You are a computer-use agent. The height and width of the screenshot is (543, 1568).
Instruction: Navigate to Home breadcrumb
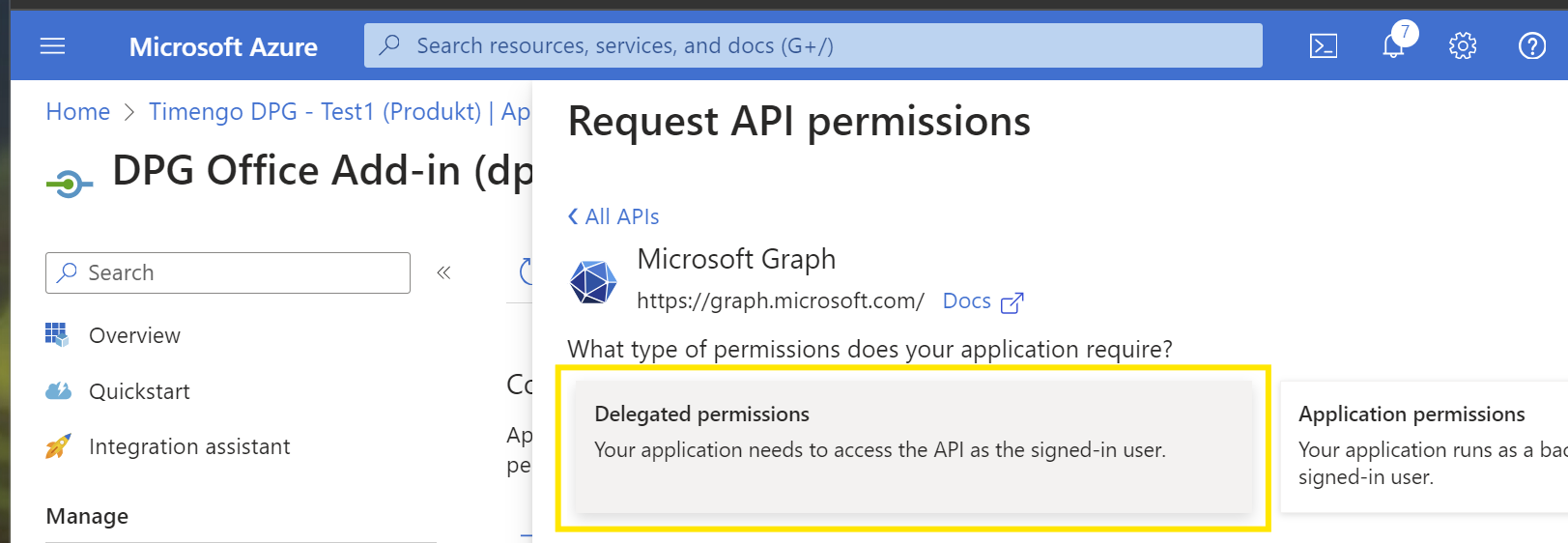tap(78, 112)
